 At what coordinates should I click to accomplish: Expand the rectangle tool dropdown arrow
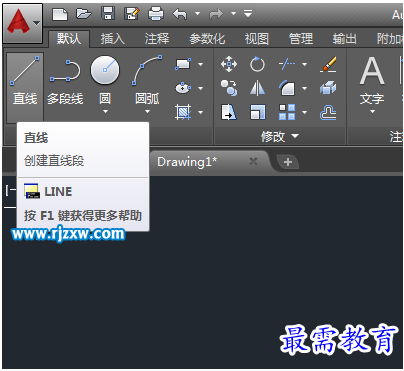[200, 64]
